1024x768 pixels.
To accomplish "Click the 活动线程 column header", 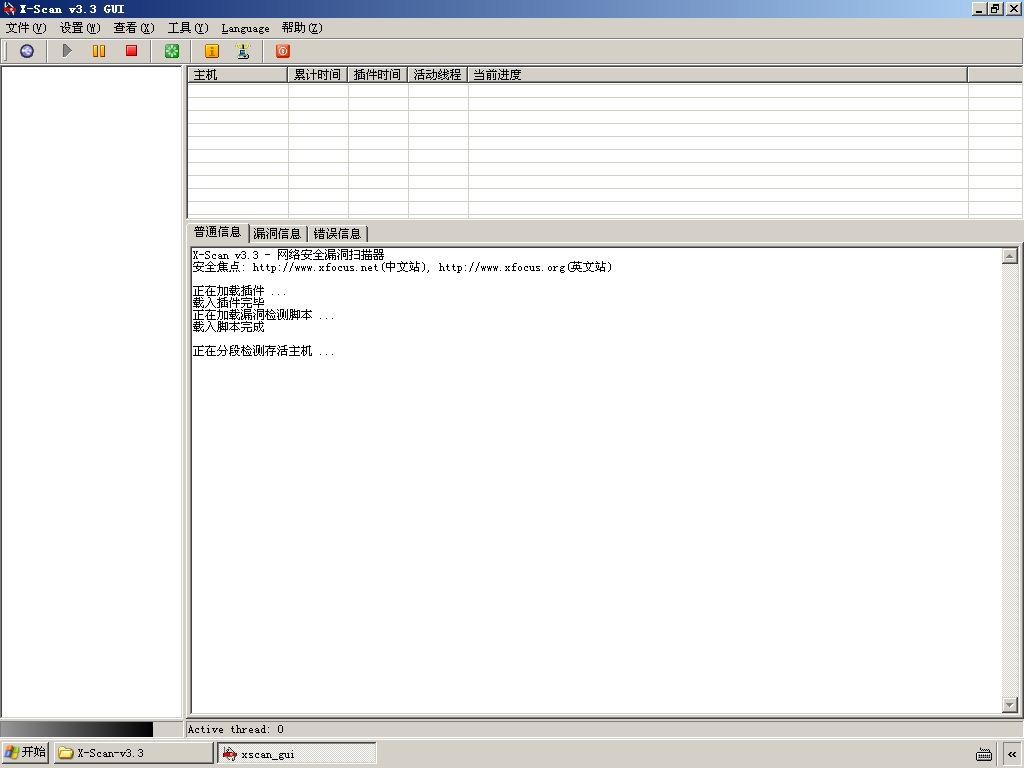I will [x=438, y=74].
